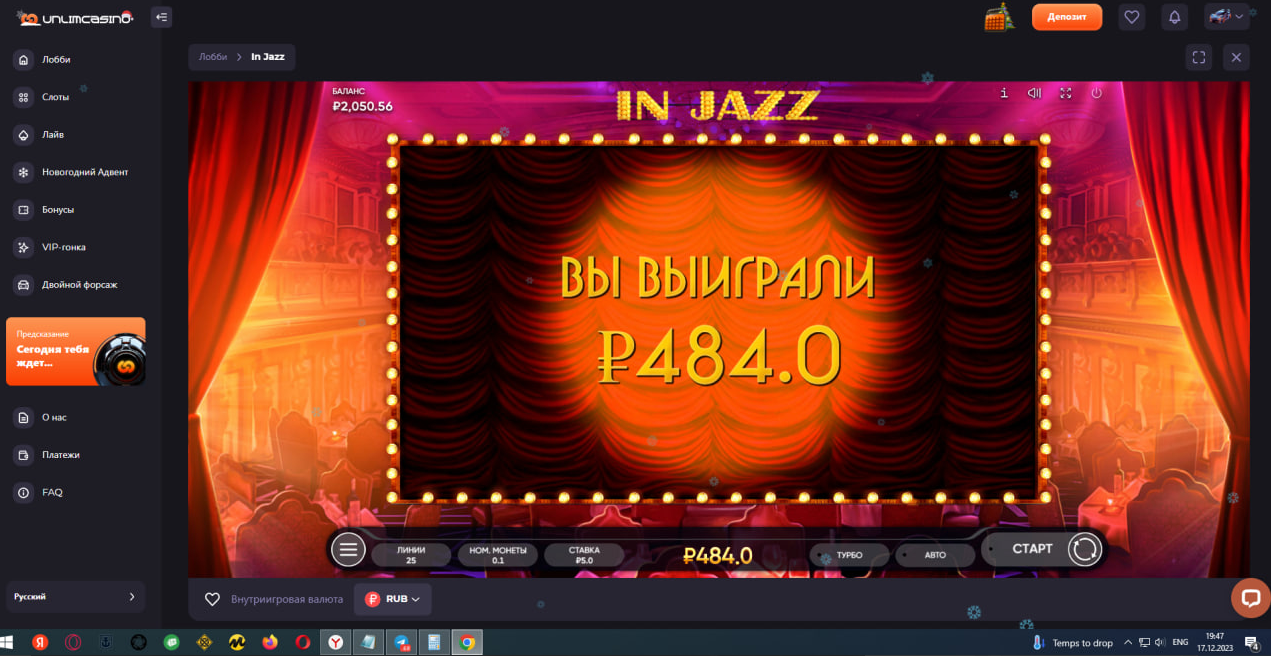Open the RUB currency dropdown
The width and height of the screenshot is (1271, 656).
tap(394, 599)
